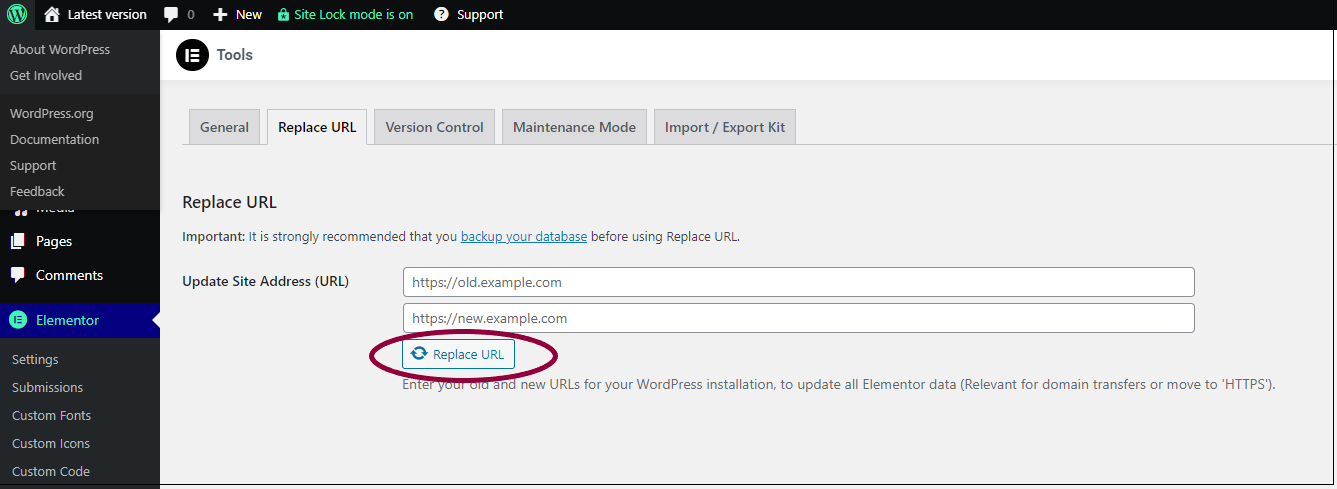1337x489 pixels.
Task: Click the Support question mark icon
Action: [441, 14]
